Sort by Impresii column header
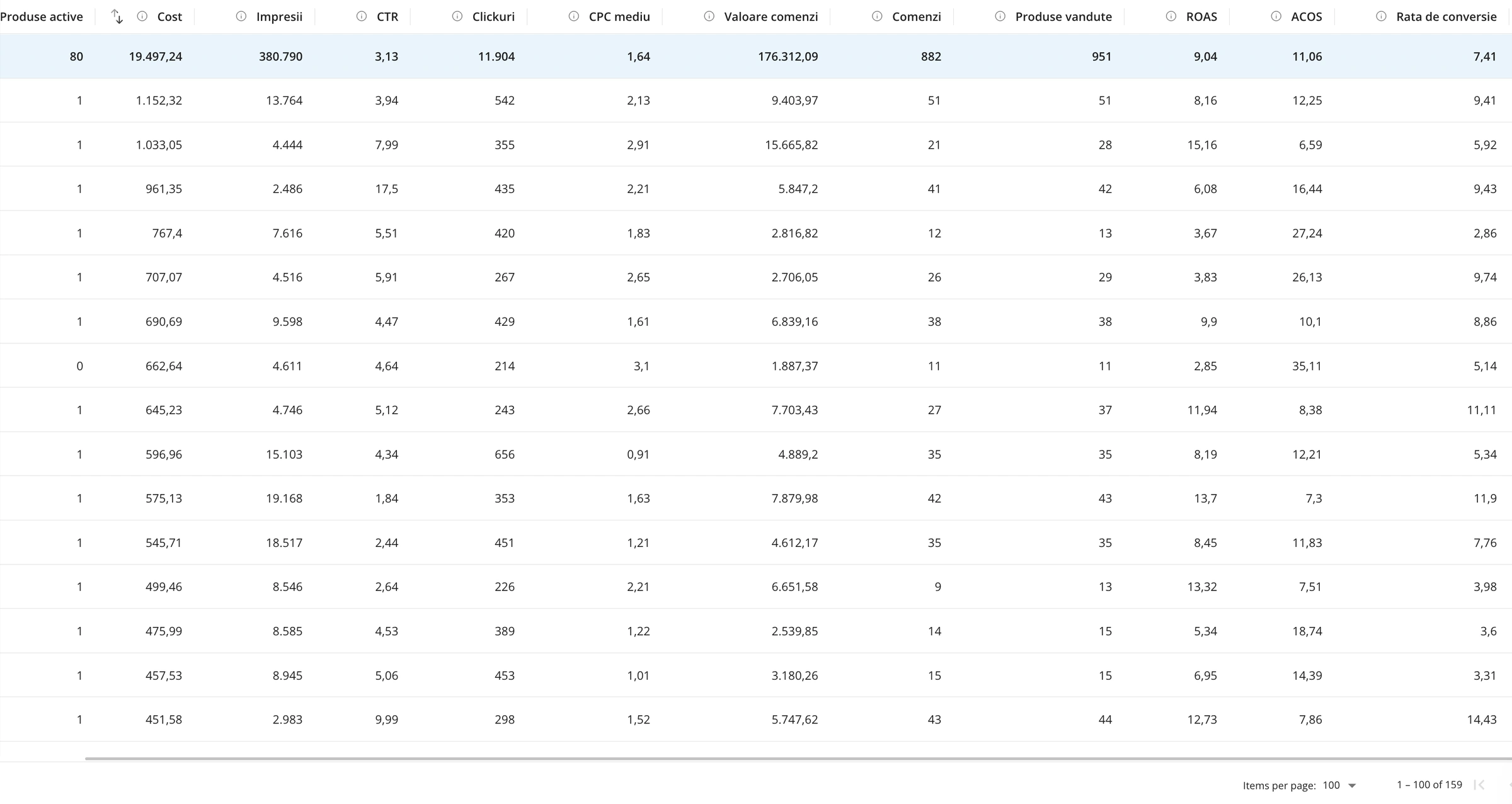The height and width of the screenshot is (804, 1512). [279, 16]
